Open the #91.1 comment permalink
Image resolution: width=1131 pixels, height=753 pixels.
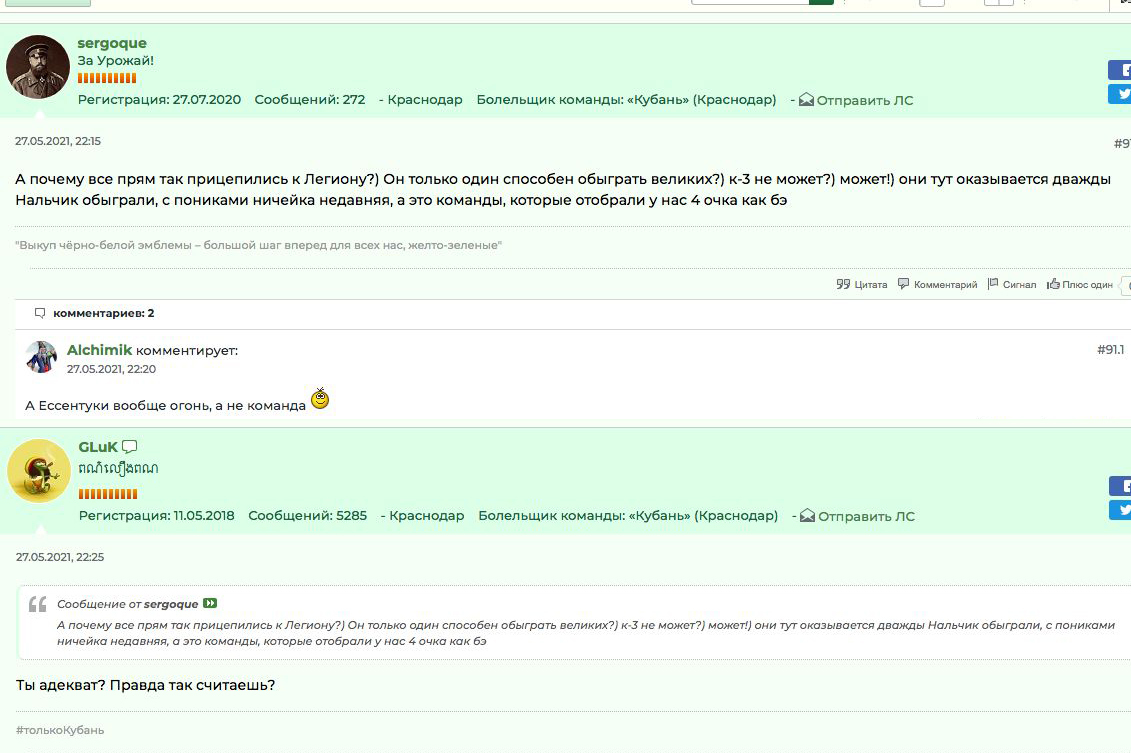coord(1110,350)
